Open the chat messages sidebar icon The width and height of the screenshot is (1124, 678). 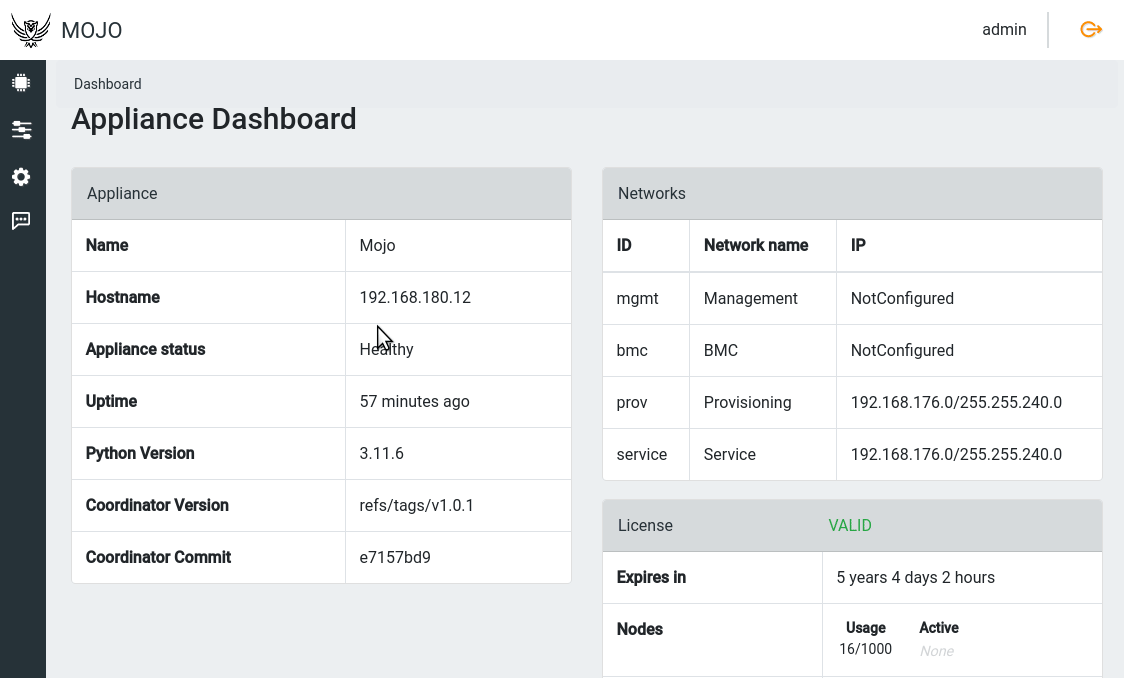click(21, 221)
